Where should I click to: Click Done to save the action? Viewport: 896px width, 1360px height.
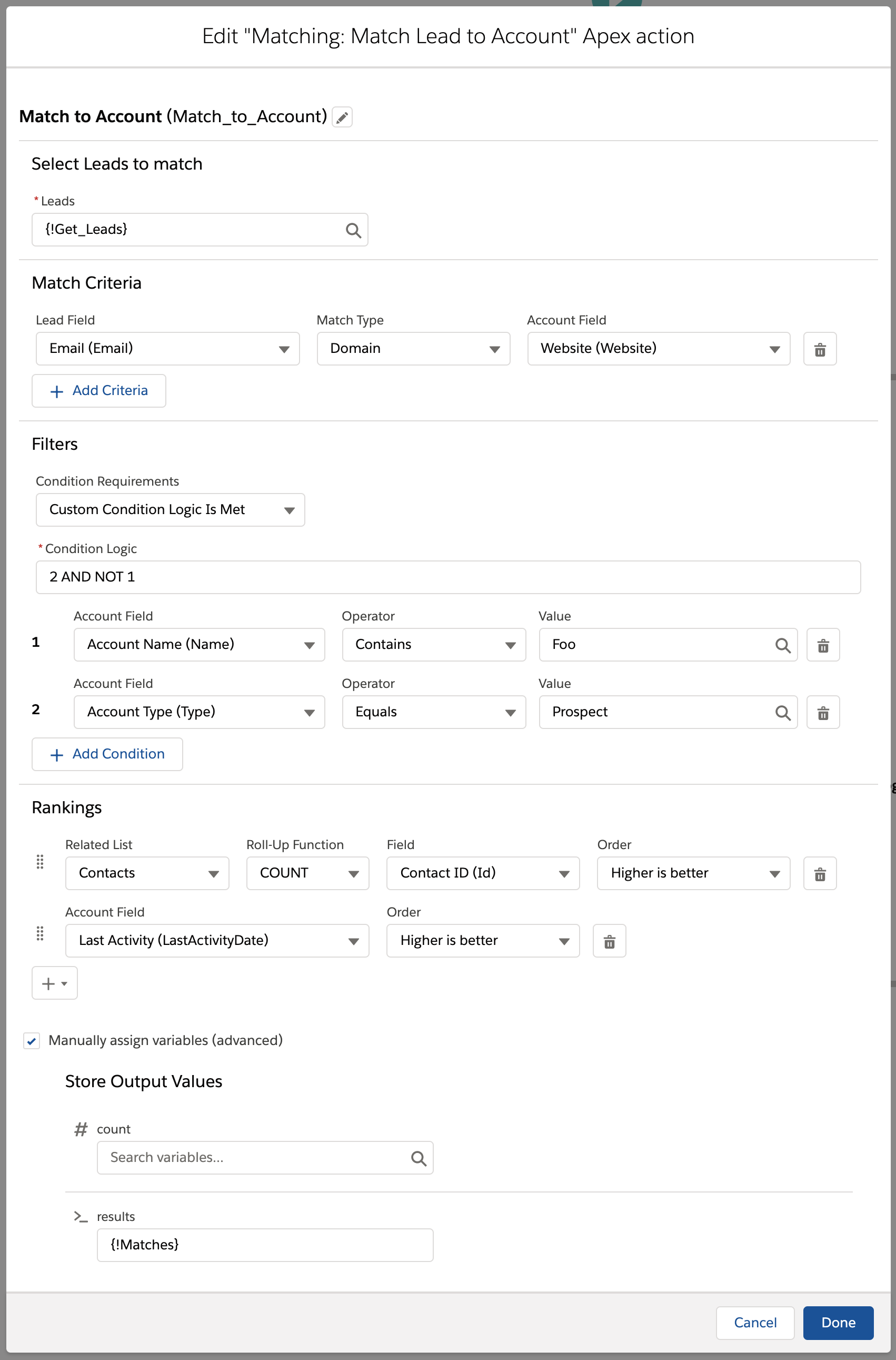coord(838,1323)
